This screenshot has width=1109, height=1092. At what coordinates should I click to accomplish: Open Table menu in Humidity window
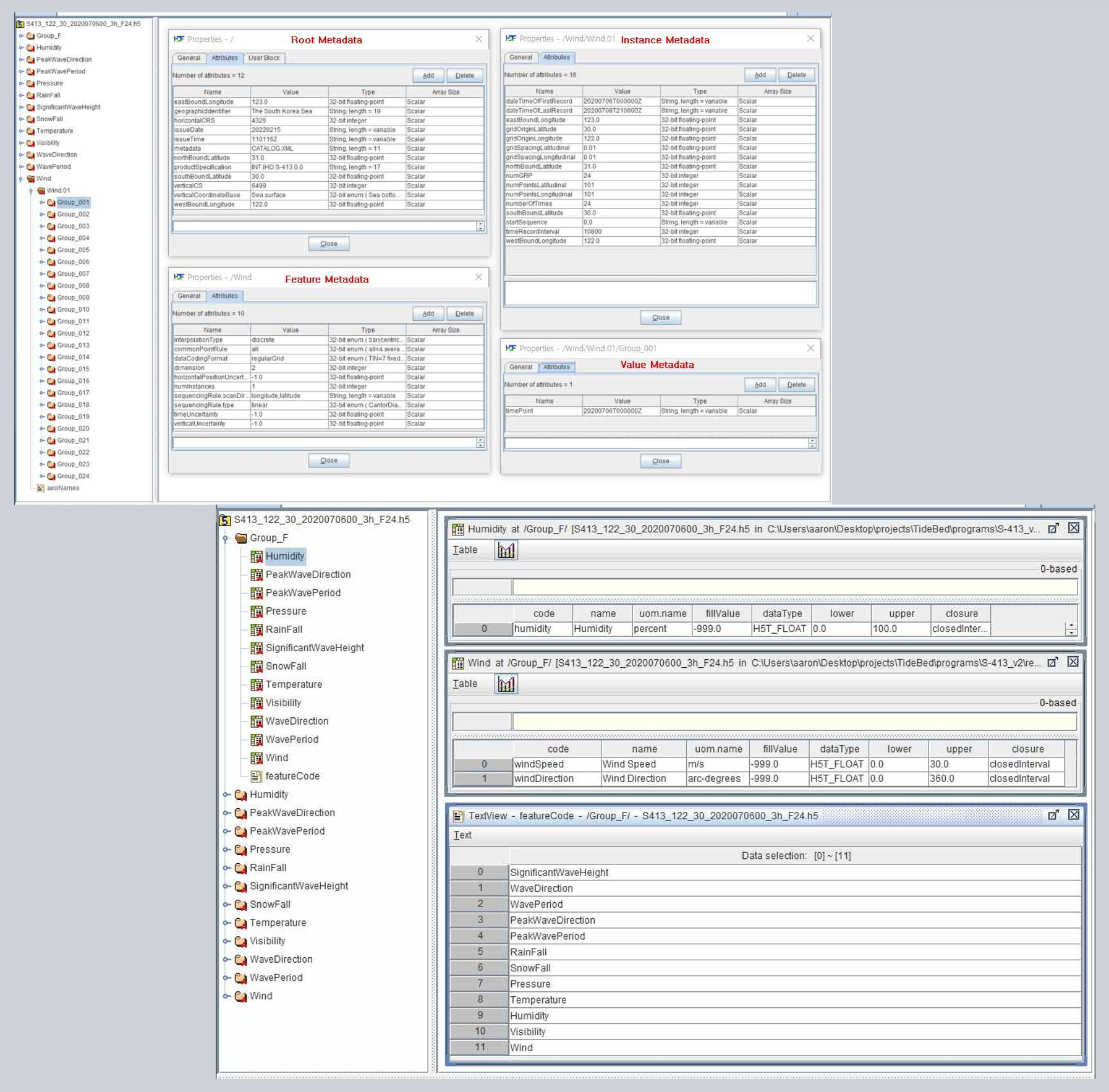point(465,550)
